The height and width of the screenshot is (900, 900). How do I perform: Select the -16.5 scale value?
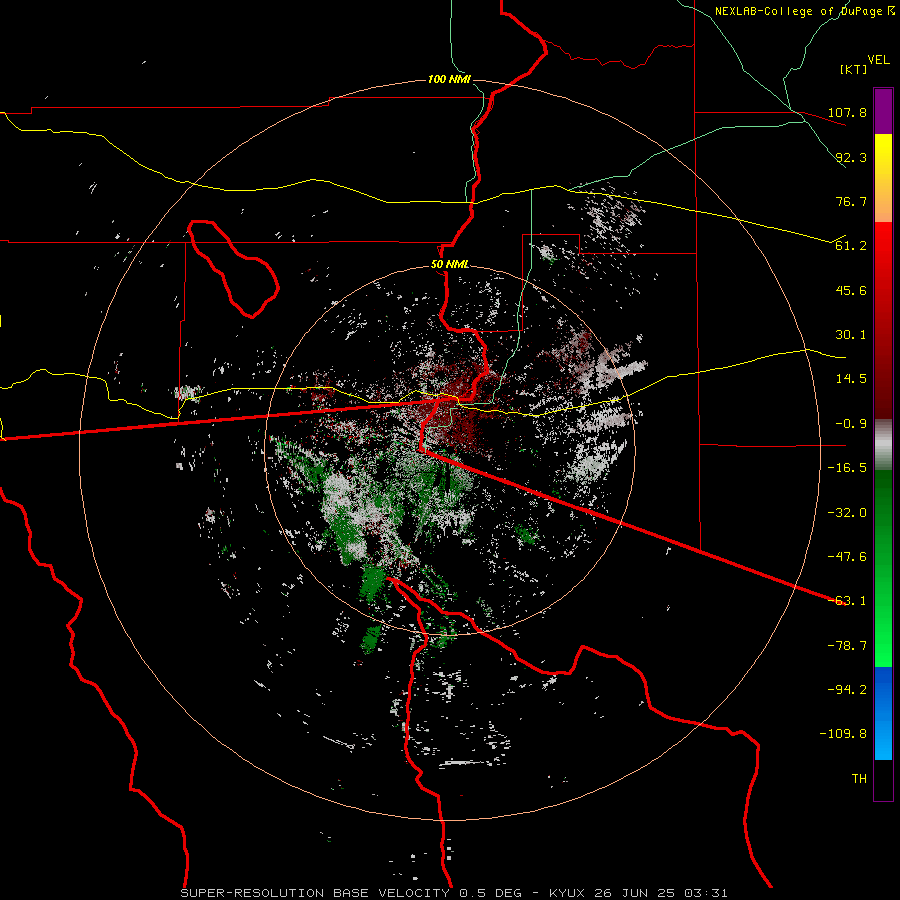847,468
